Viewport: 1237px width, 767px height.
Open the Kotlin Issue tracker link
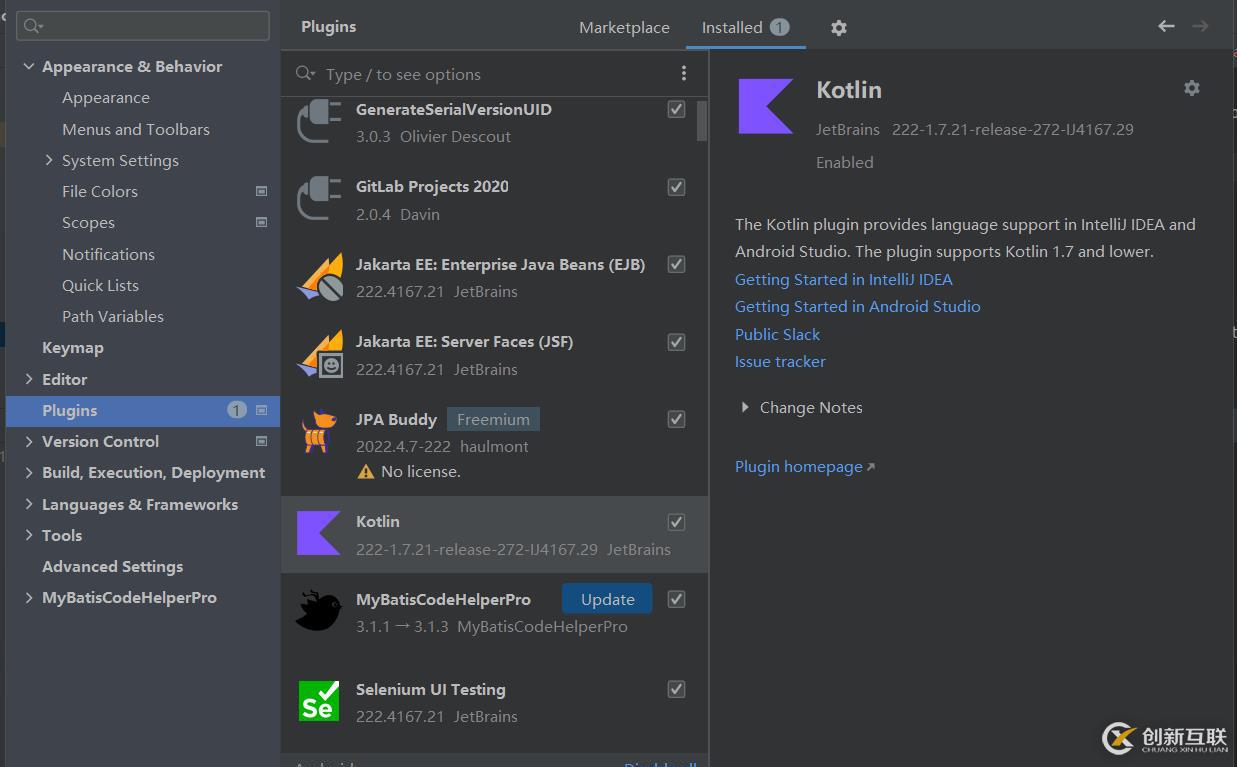point(780,361)
